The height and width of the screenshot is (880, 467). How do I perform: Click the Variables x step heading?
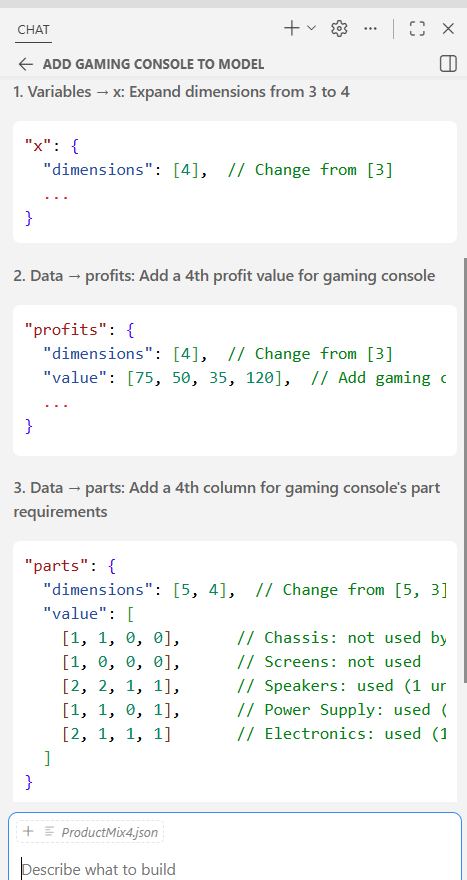pos(181,91)
